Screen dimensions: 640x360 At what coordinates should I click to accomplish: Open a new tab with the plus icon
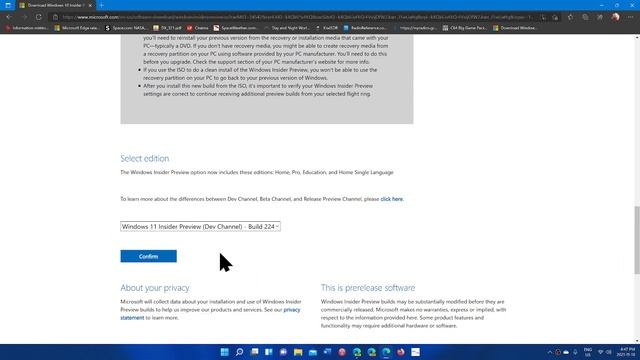tap(101, 5)
